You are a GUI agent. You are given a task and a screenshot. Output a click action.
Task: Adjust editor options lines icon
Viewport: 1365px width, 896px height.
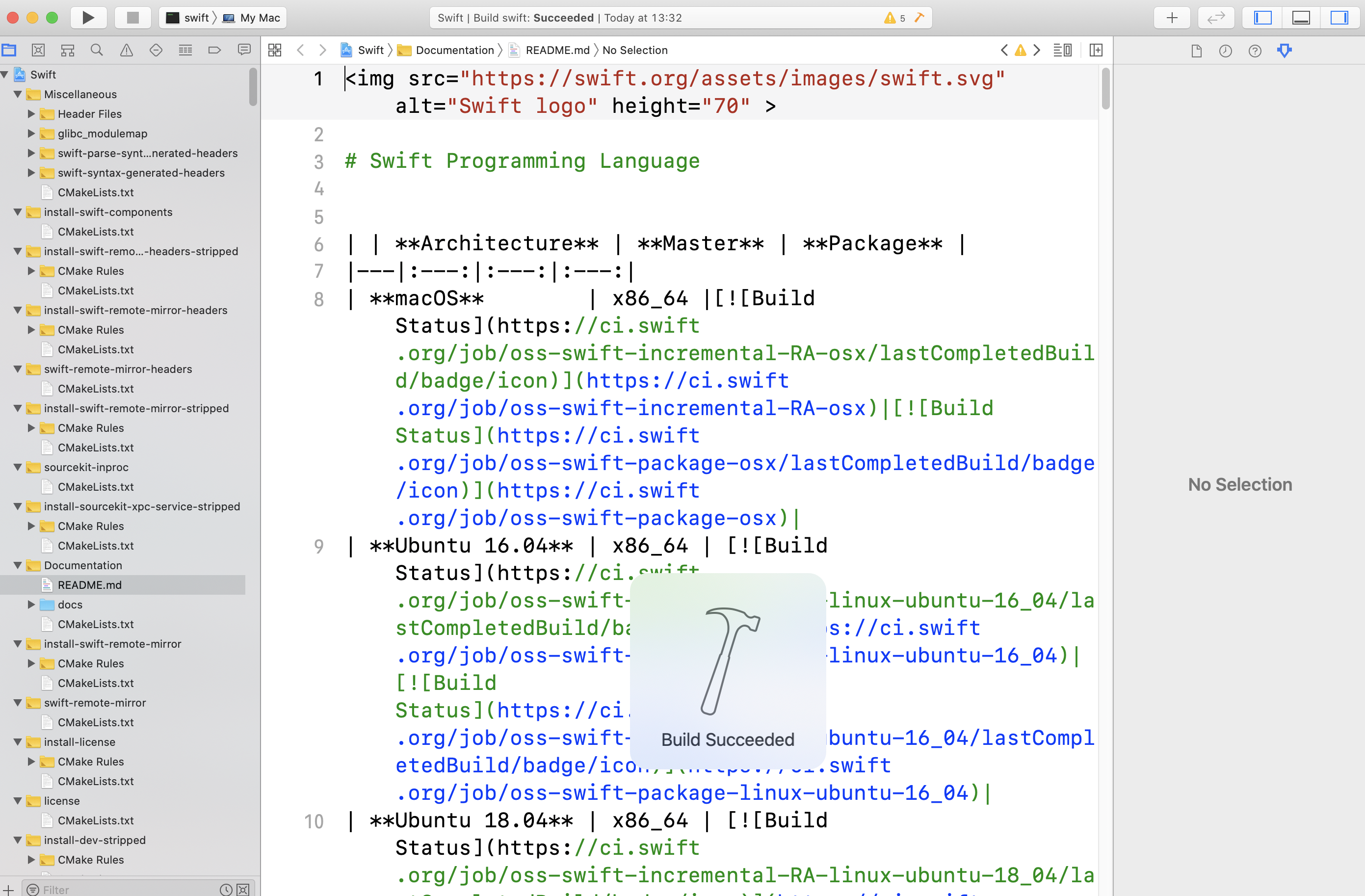tap(1062, 51)
